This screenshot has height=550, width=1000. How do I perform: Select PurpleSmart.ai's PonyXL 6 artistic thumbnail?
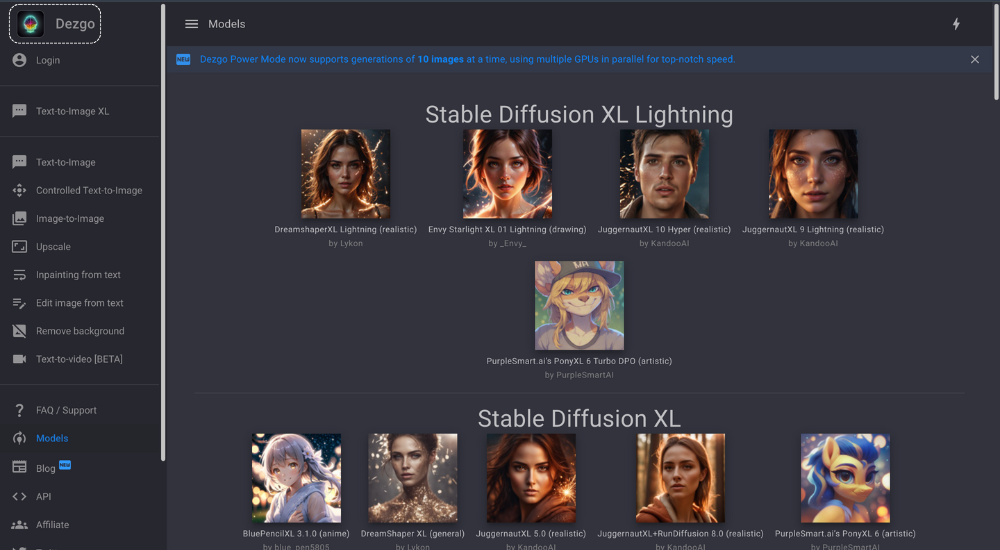[x=845, y=478]
